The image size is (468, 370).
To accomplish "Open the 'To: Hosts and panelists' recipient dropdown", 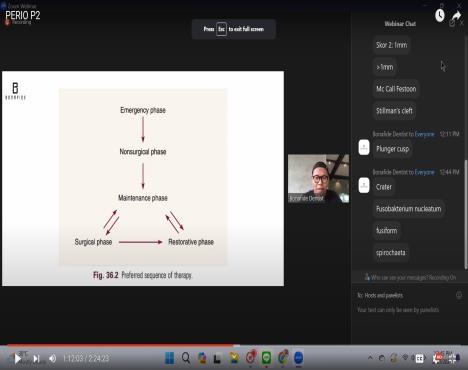I will click(380, 295).
